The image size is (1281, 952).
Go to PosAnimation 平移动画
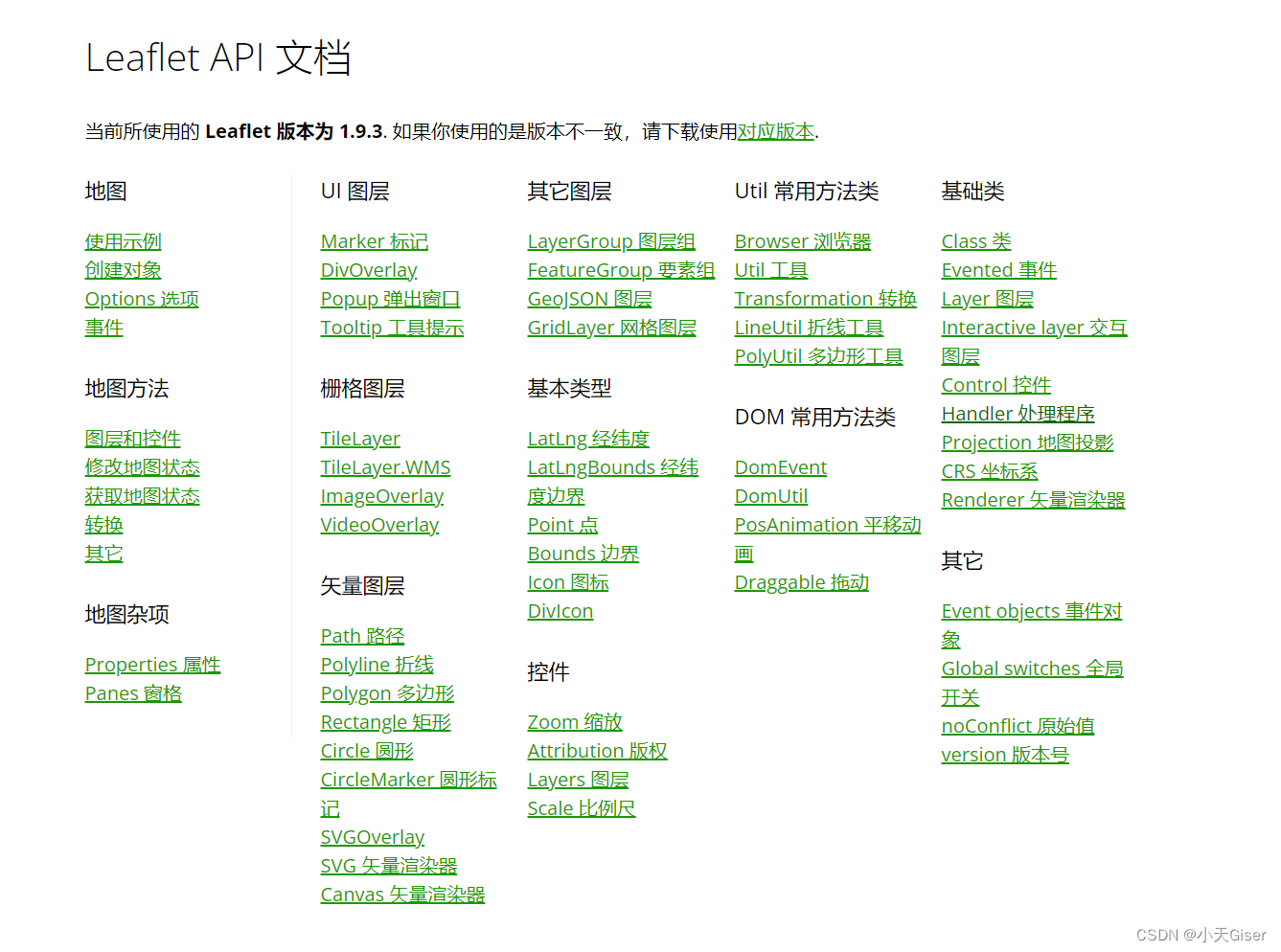828,525
